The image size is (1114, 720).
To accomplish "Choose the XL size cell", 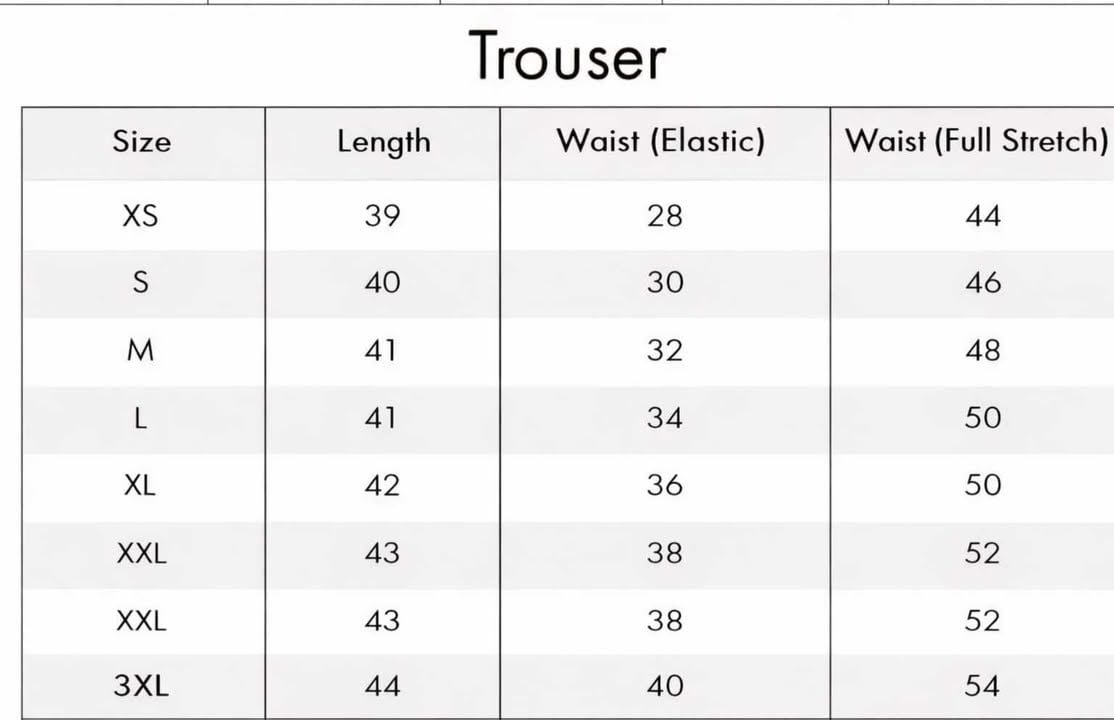I will pos(140,485).
